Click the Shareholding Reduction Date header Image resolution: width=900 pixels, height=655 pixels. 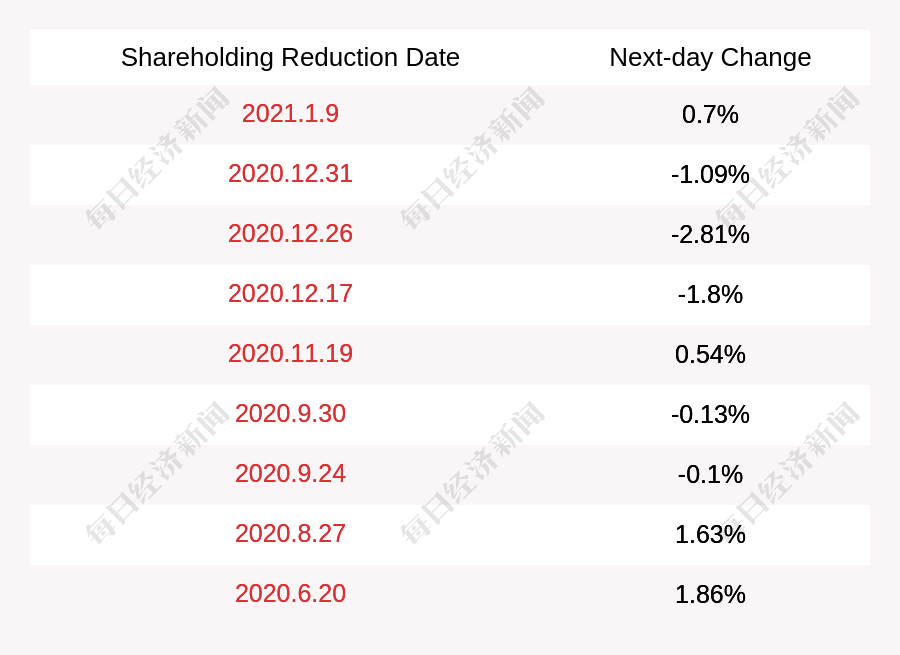click(x=290, y=58)
